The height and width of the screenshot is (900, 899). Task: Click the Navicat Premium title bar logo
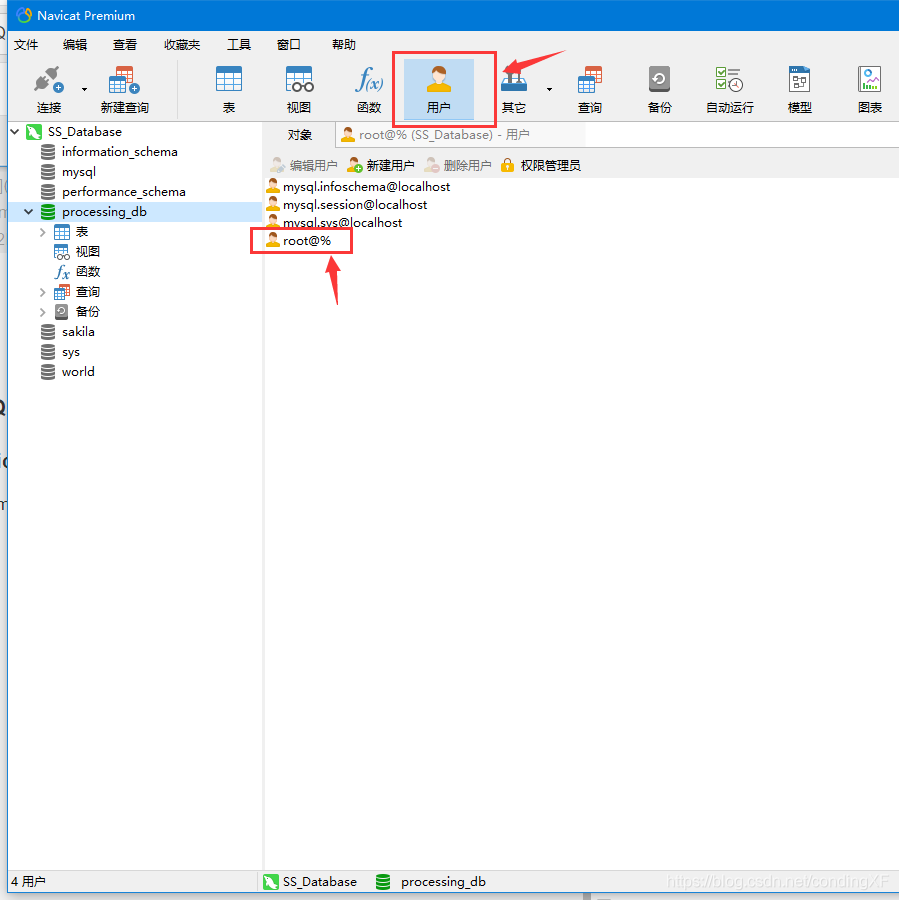click(24, 15)
